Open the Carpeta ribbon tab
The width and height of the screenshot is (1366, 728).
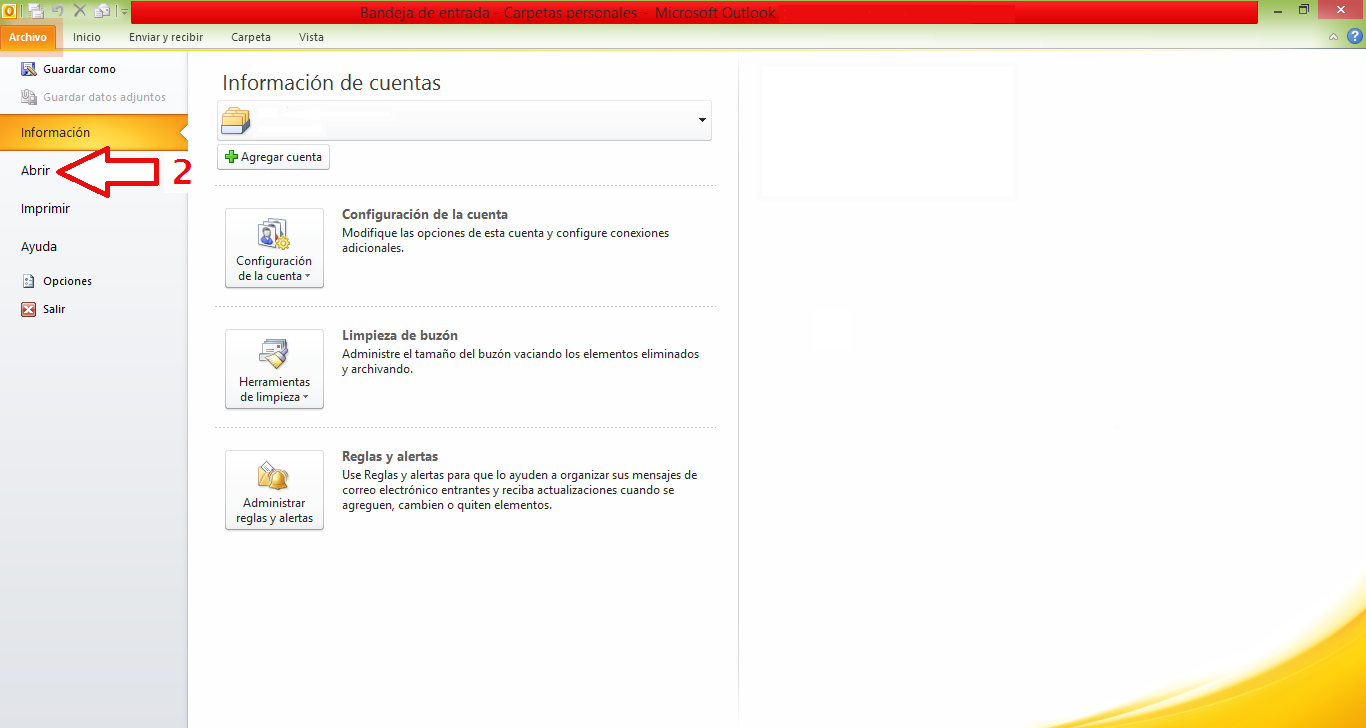coord(251,37)
